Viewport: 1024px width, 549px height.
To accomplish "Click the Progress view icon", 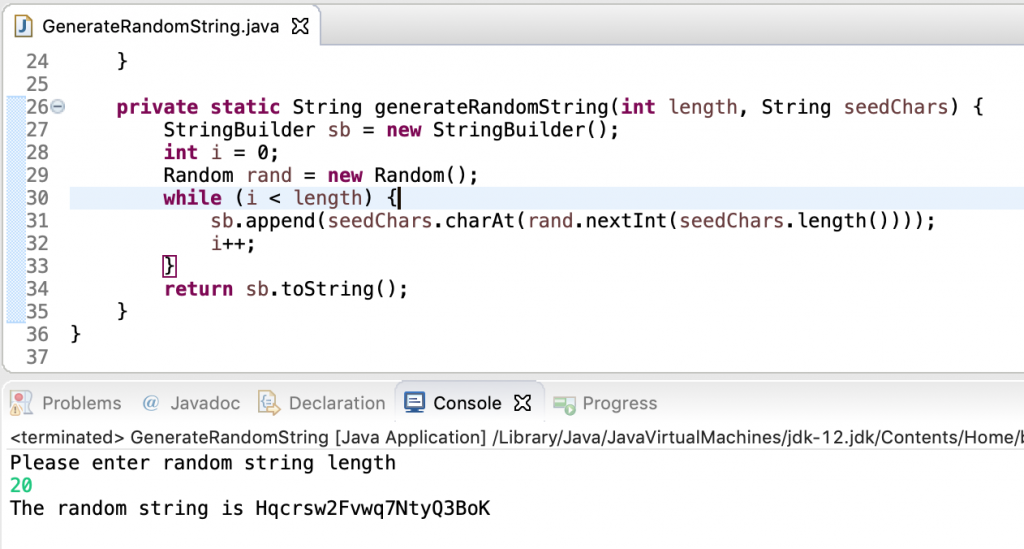I will coord(564,404).
